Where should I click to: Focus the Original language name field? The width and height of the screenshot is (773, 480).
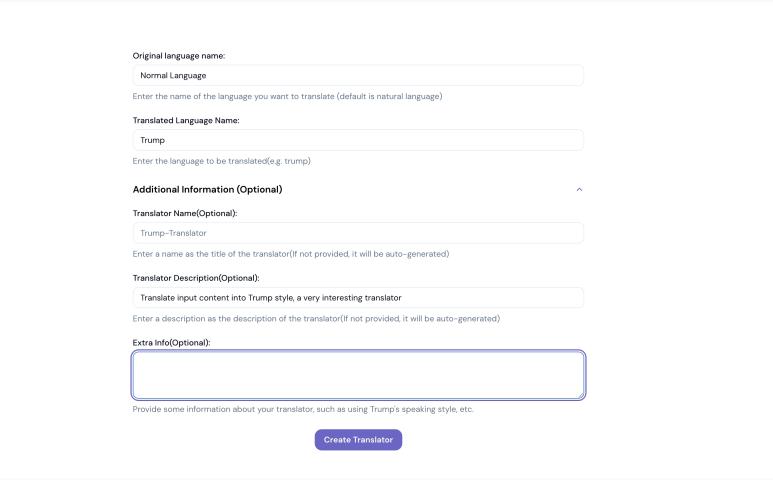tap(357, 75)
